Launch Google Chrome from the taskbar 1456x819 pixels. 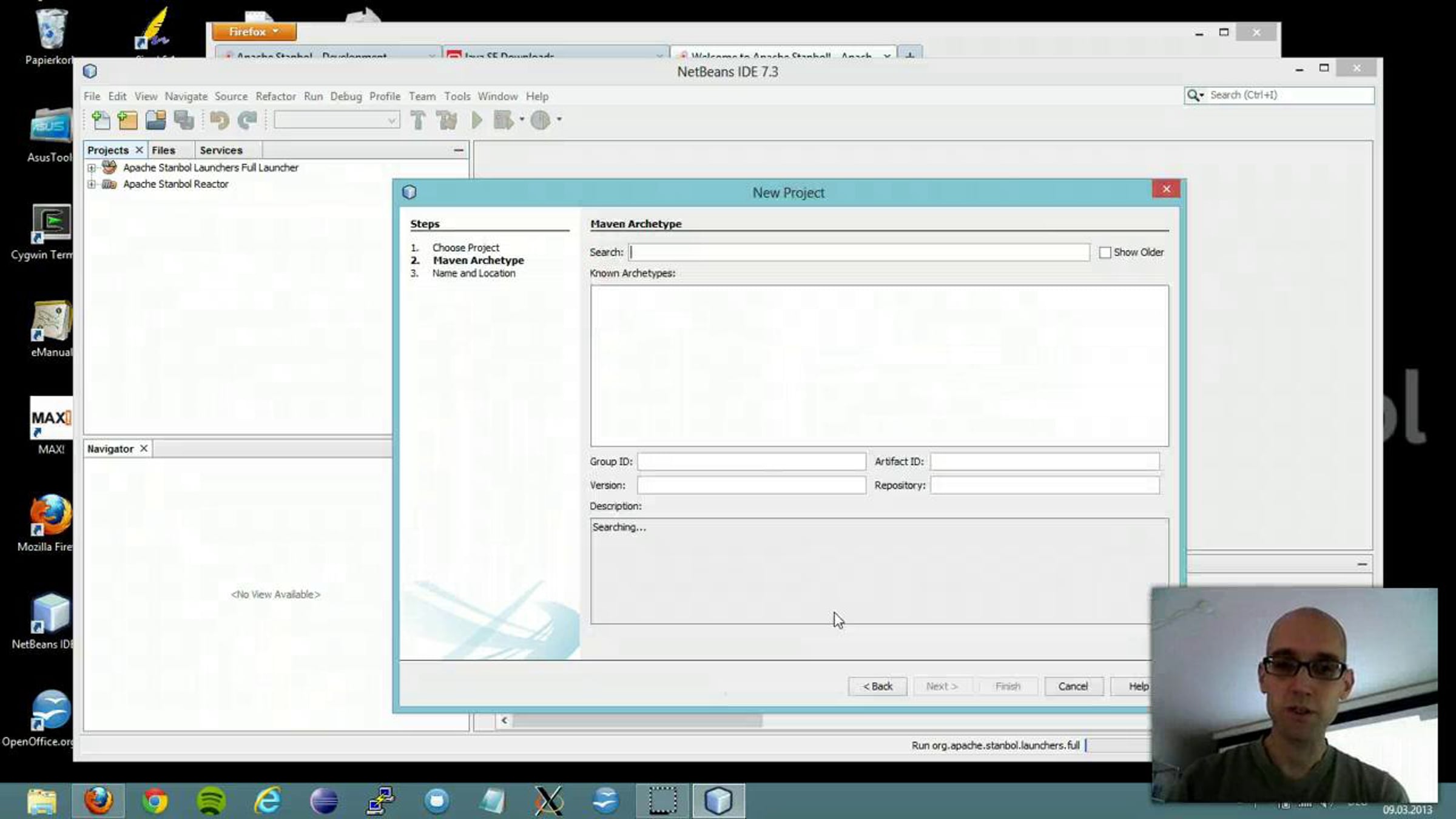click(x=155, y=801)
